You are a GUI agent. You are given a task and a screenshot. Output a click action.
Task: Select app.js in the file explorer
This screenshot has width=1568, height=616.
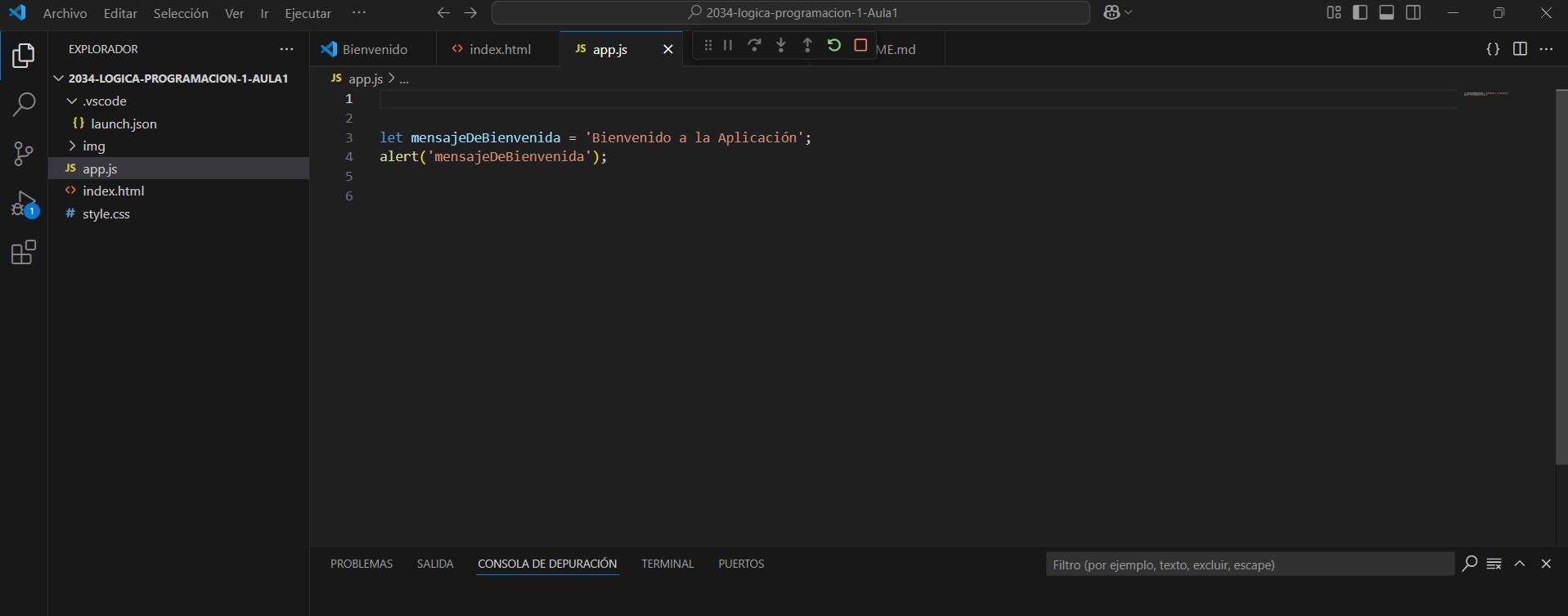click(178, 169)
